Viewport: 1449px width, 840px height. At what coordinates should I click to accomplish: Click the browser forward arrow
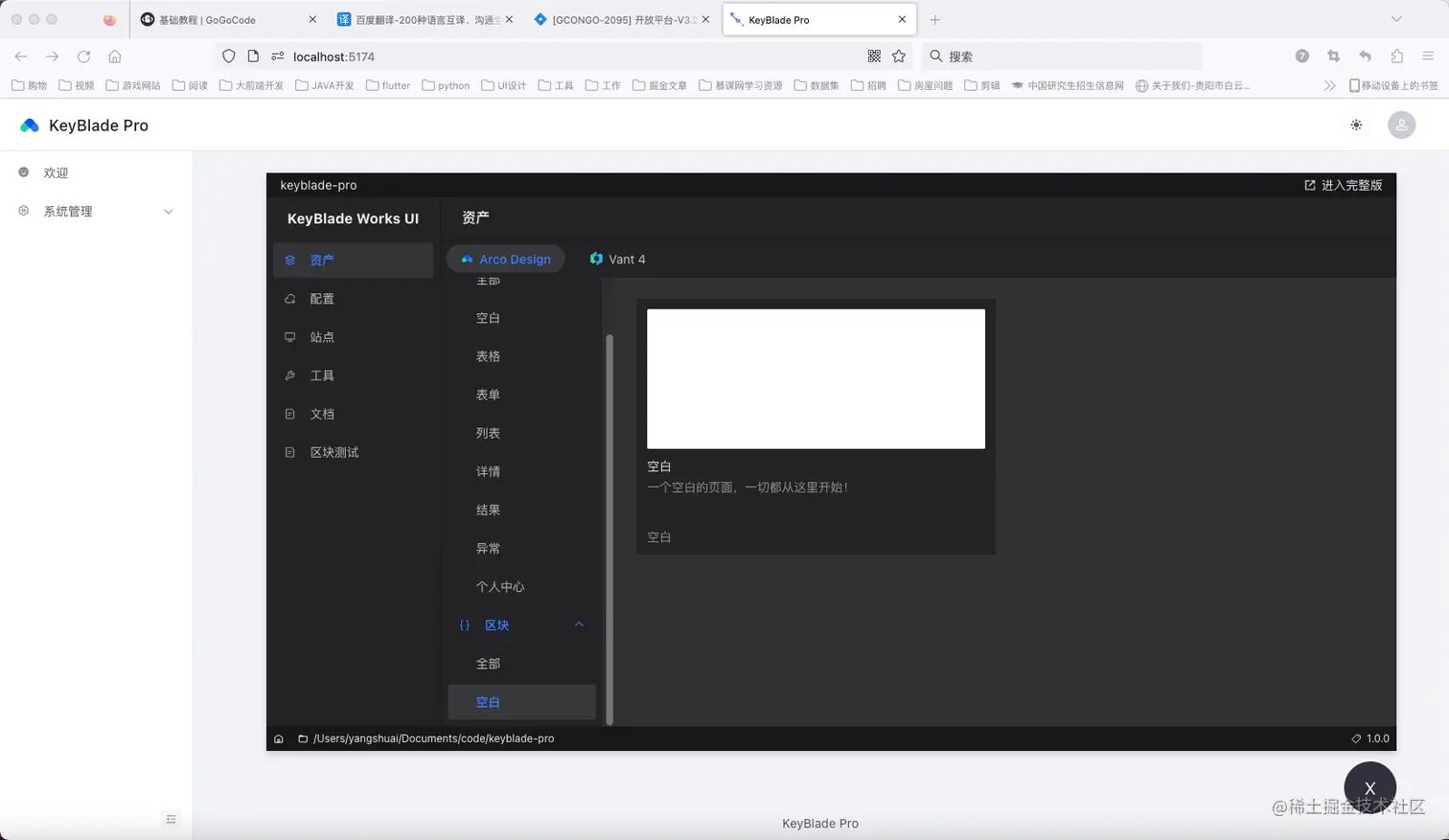[x=52, y=57]
